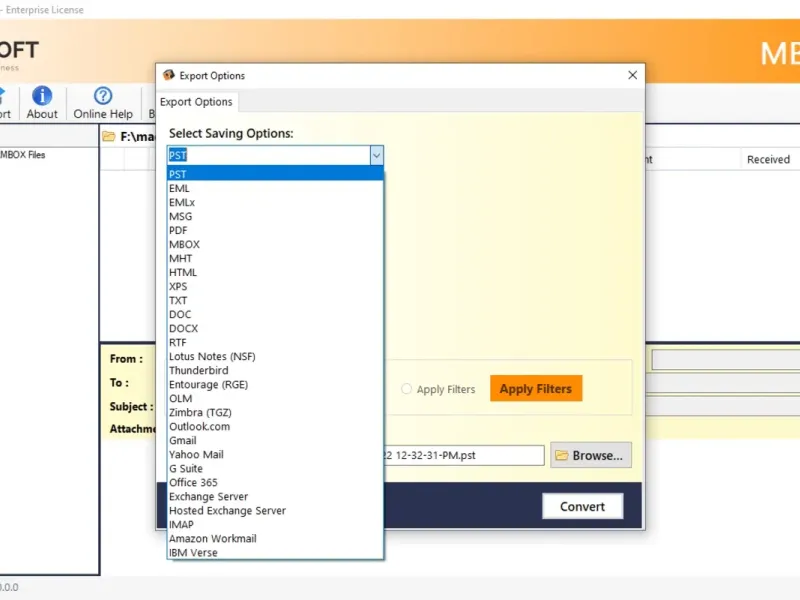
Task: Pick Office 365 from the list
Action: (275, 483)
